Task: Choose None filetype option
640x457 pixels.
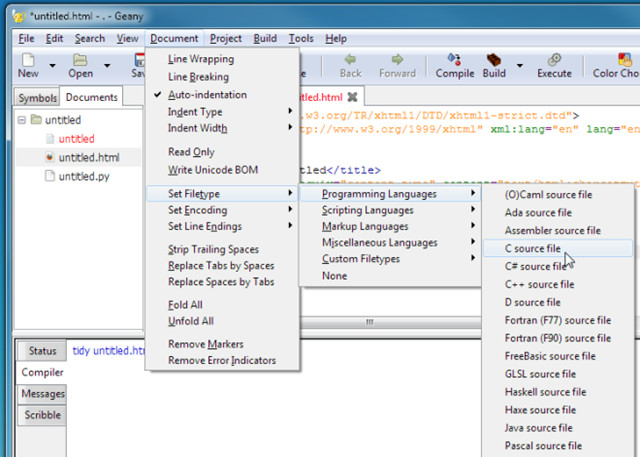Action: point(390,276)
